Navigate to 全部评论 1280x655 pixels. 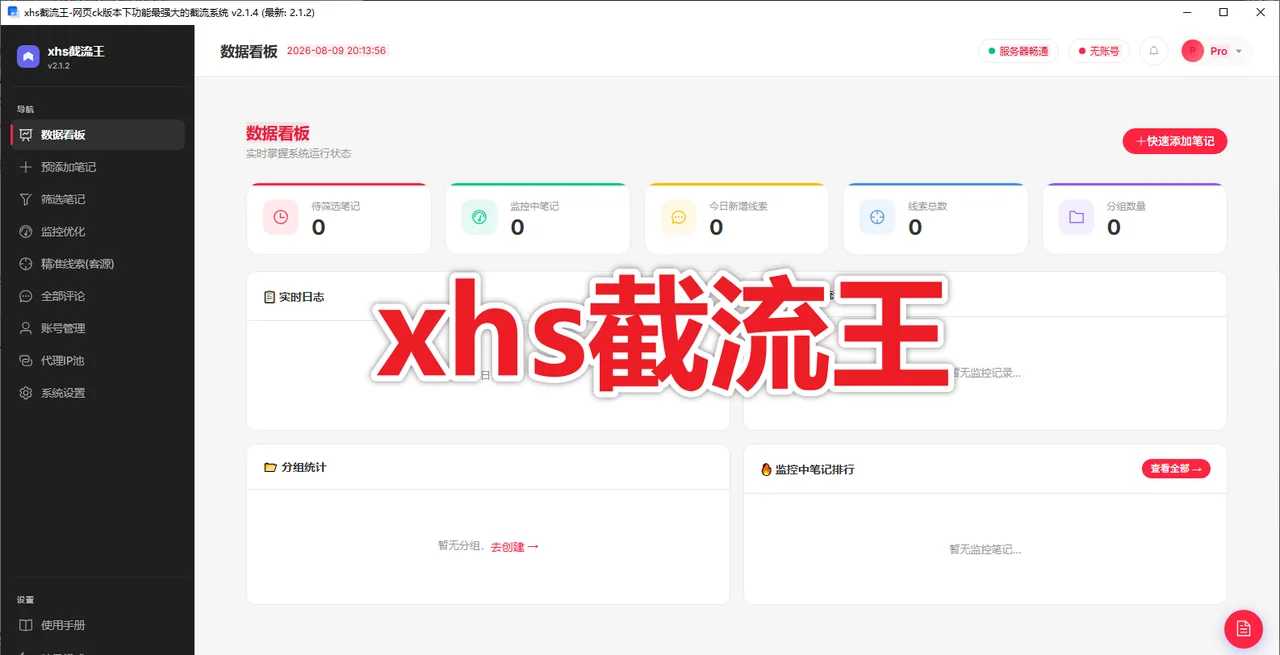click(x=97, y=296)
